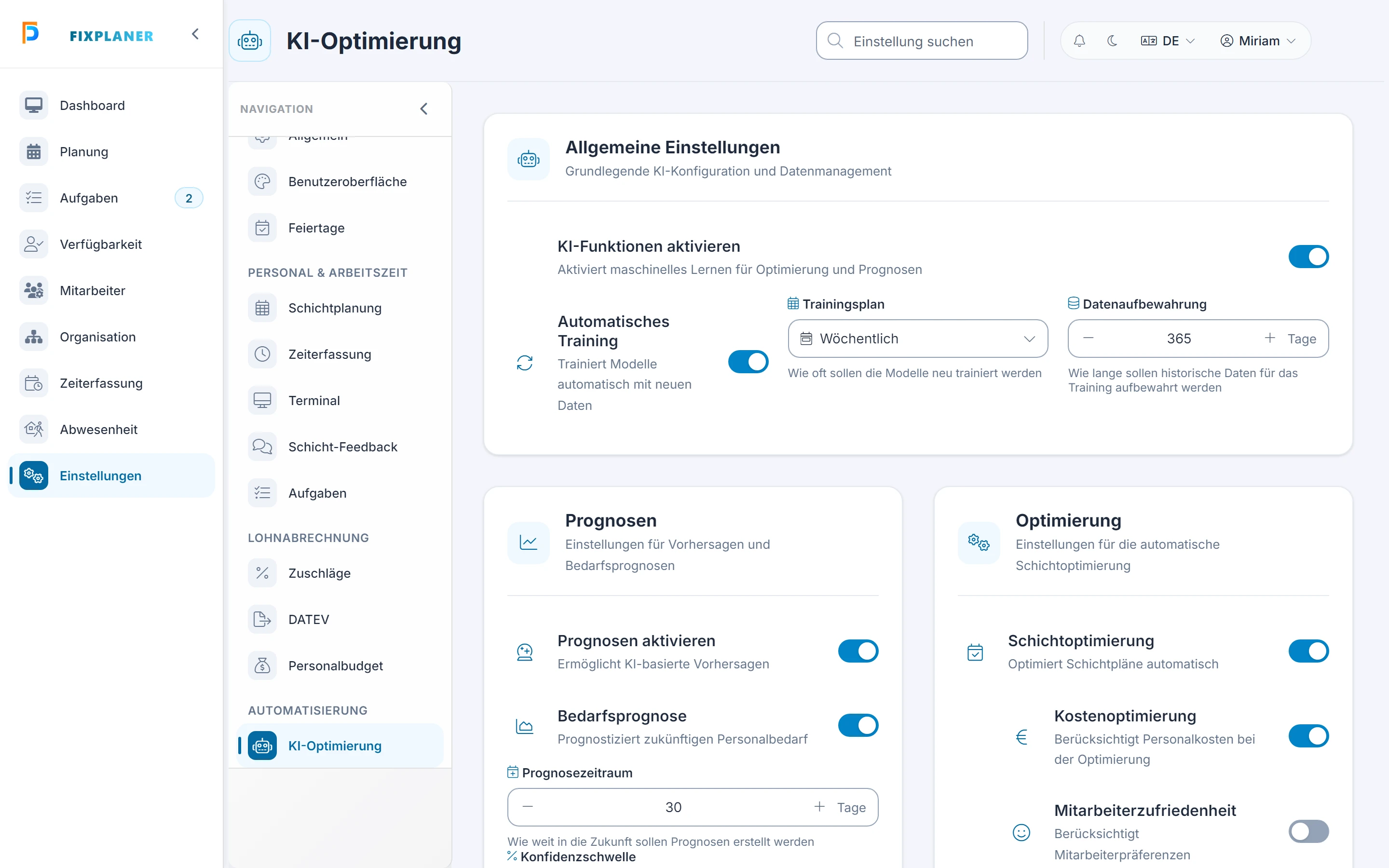Toggle Prognosen aktivieren switch
The width and height of the screenshot is (1389, 868).
(x=858, y=651)
